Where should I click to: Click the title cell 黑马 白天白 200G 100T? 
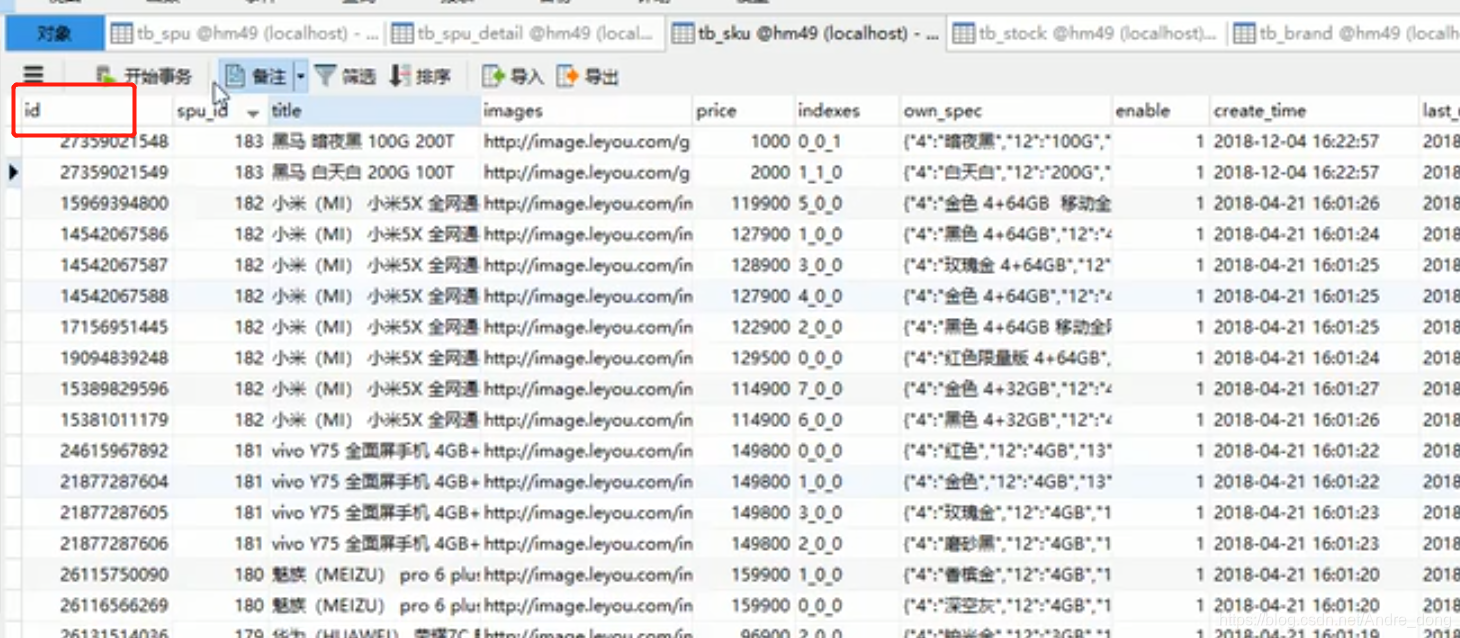374,172
